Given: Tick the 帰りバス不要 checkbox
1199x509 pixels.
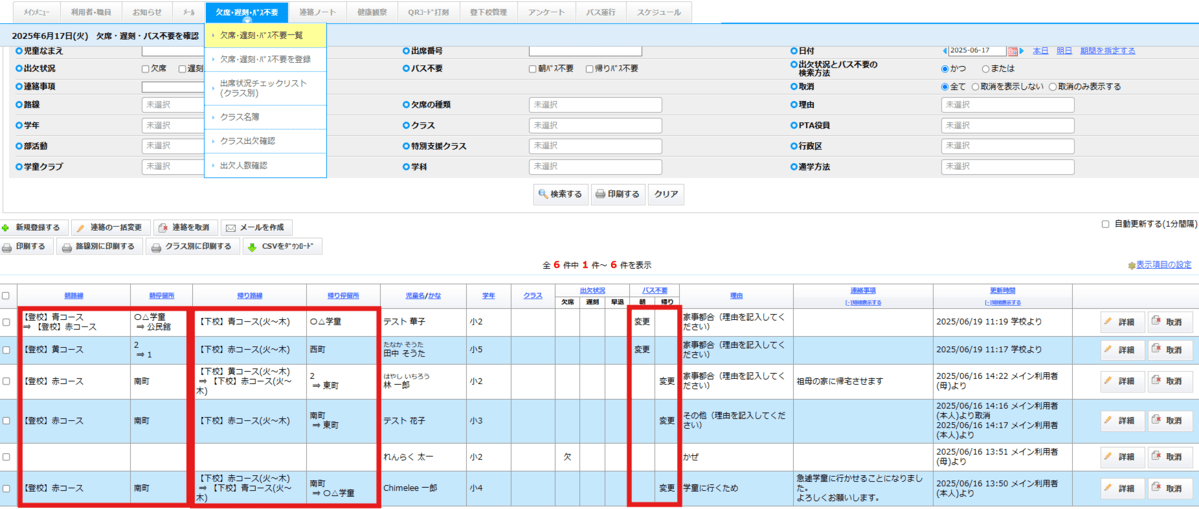Looking at the screenshot, I should (590, 69).
